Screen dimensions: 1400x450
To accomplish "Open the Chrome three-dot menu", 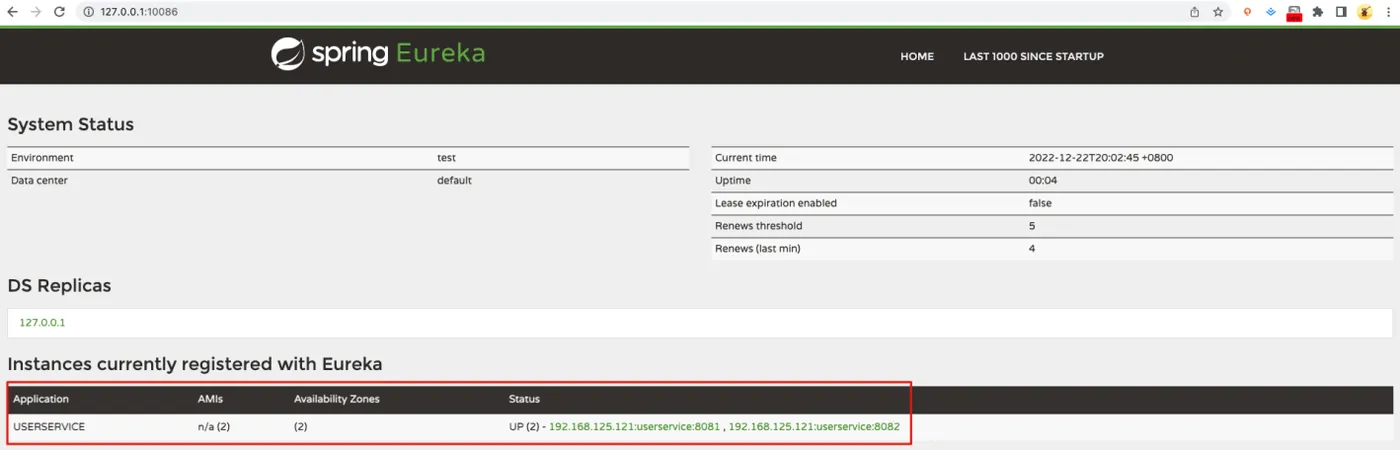I will click(1388, 12).
